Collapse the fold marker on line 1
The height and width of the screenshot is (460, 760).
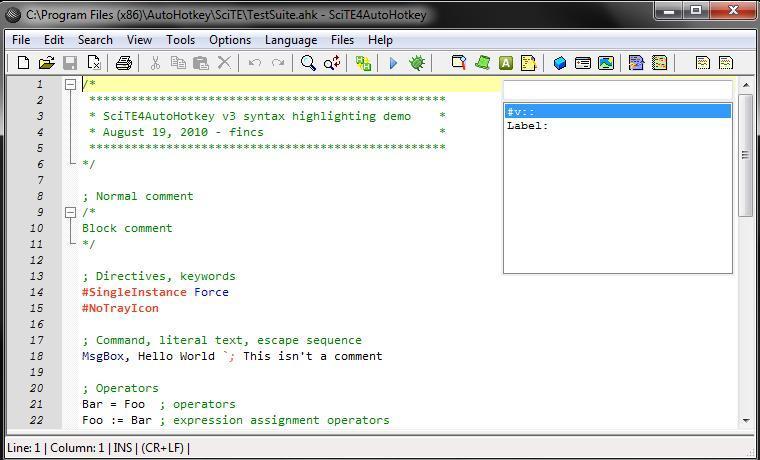pos(70,84)
